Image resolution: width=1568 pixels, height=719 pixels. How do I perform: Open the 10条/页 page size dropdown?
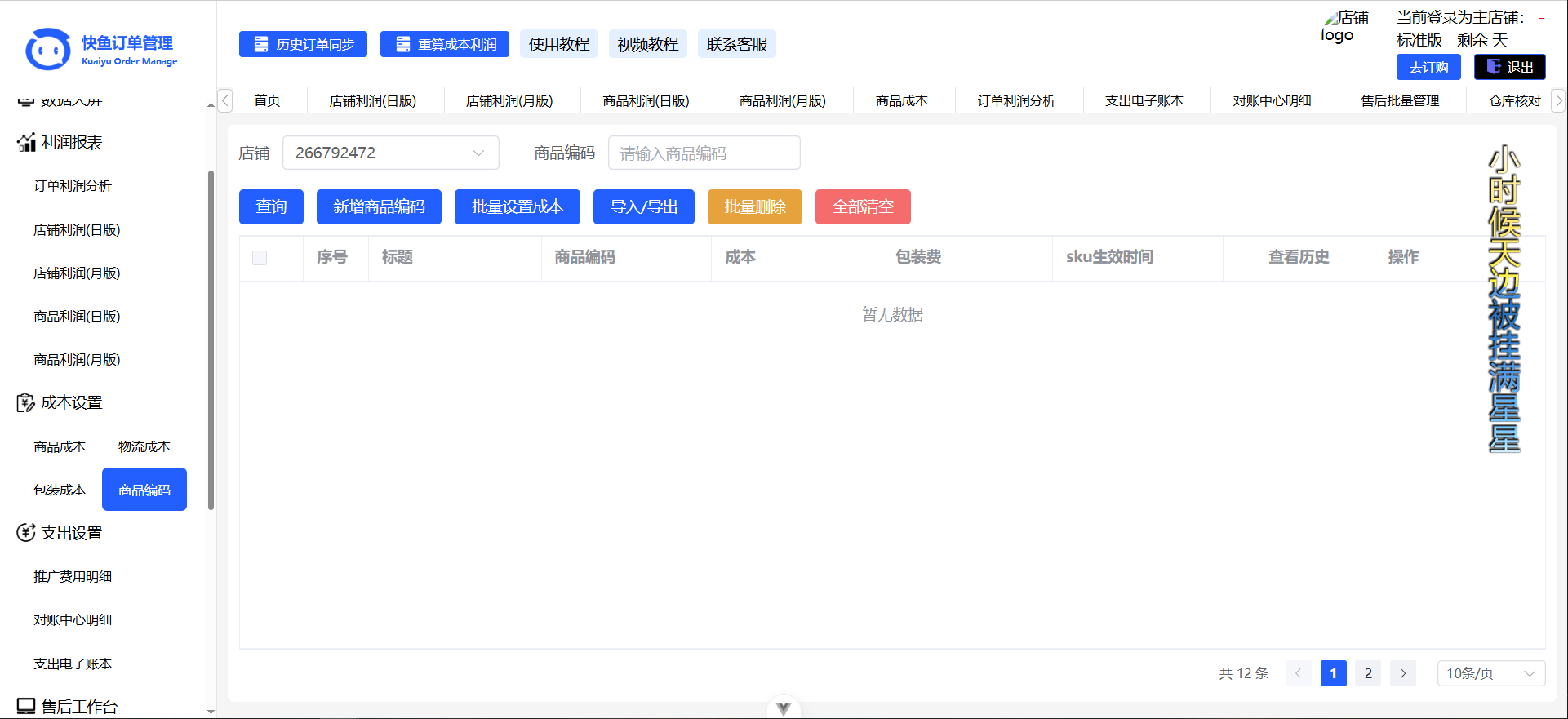pyautogui.click(x=1490, y=673)
